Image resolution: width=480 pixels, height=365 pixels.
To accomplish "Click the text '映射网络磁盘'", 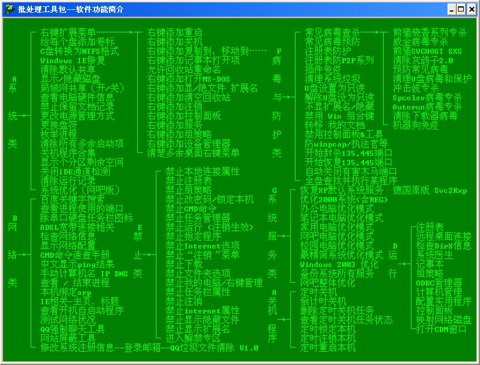I will click(444, 320).
